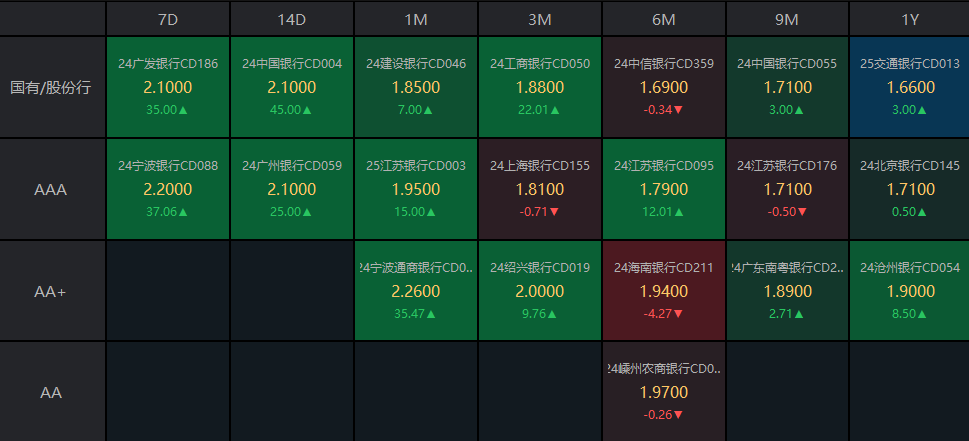969x441 pixels.
Task: Open the 24工商银行CD050 name link
Action: (540, 64)
